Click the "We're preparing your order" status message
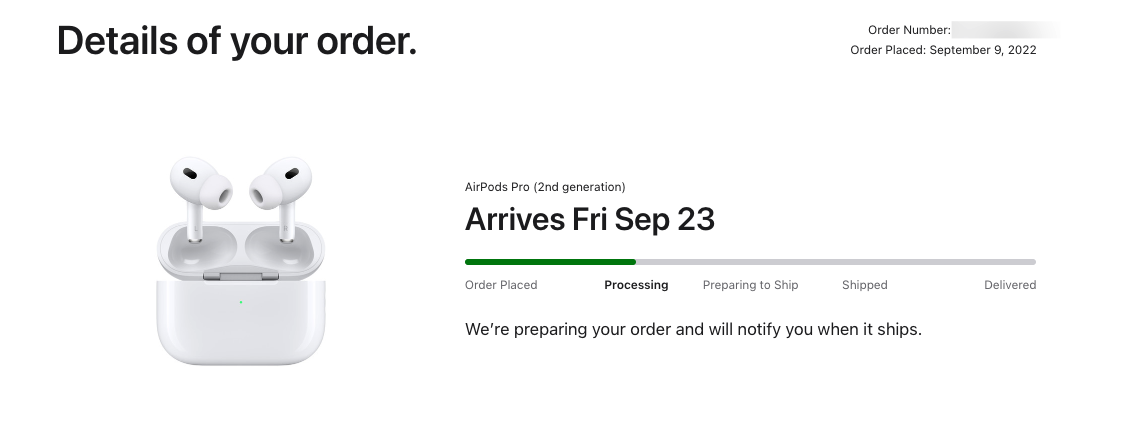The height and width of the screenshot is (422, 1130). (x=693, y=329)
